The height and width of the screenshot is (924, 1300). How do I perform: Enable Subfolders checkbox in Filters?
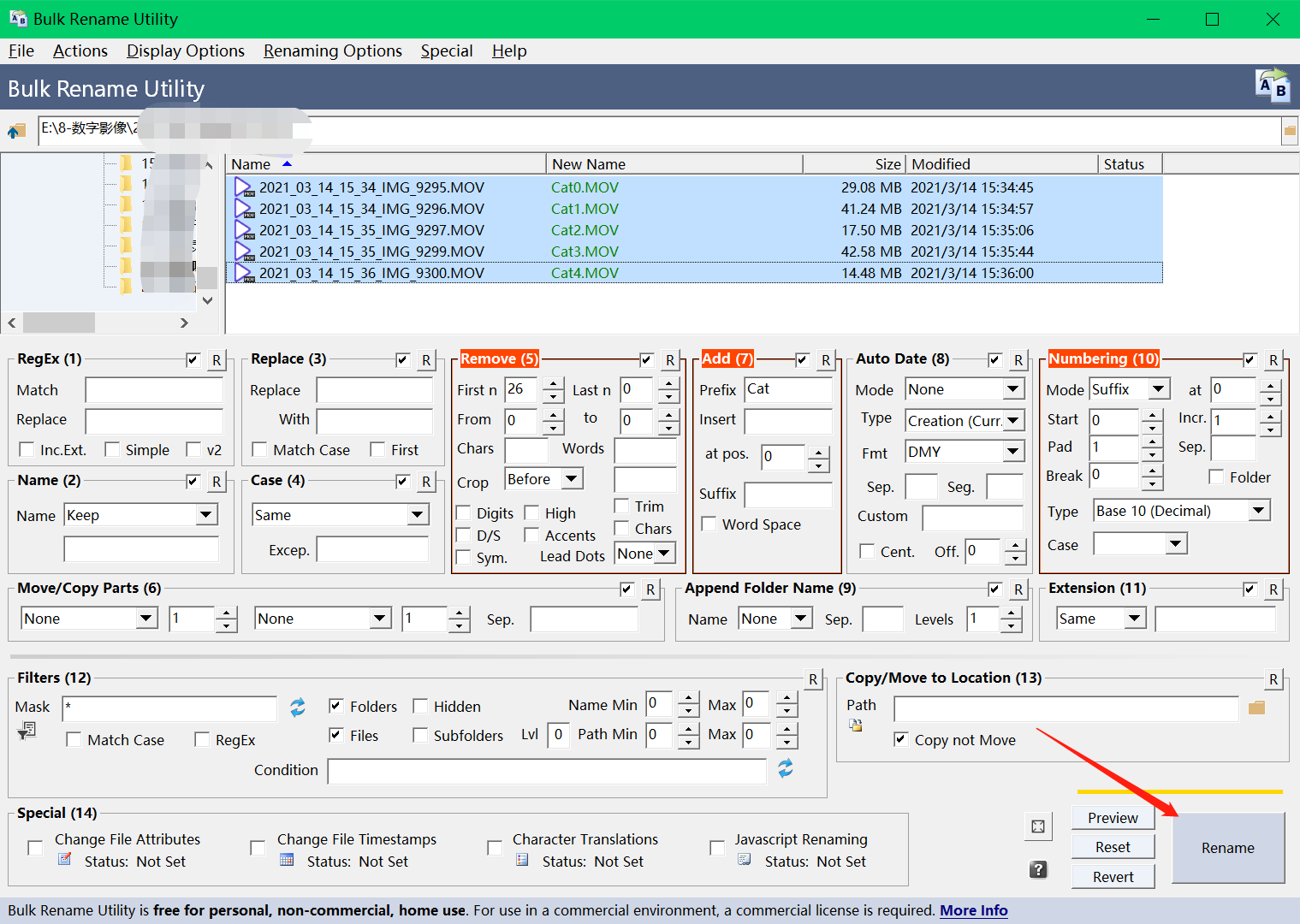(x=420, y=736)
